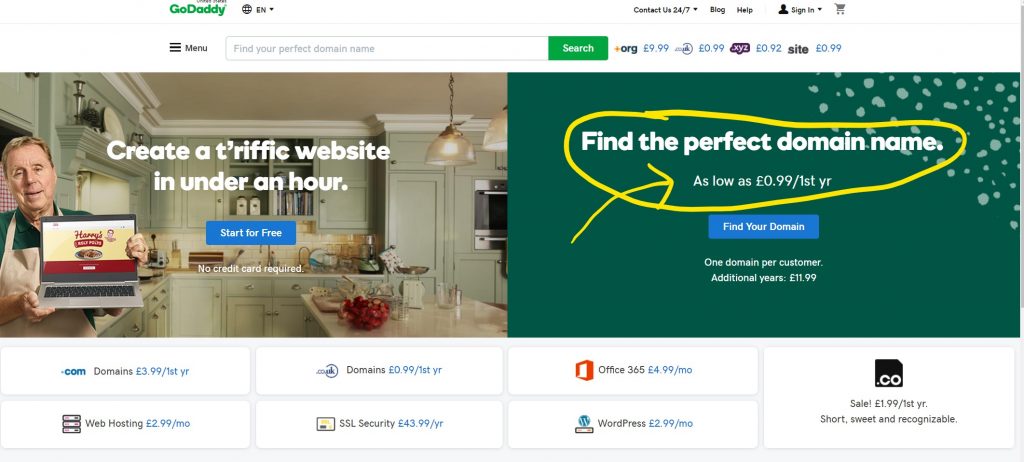
Task: Open the hamburger Menu icon
Action: point(175,48)
